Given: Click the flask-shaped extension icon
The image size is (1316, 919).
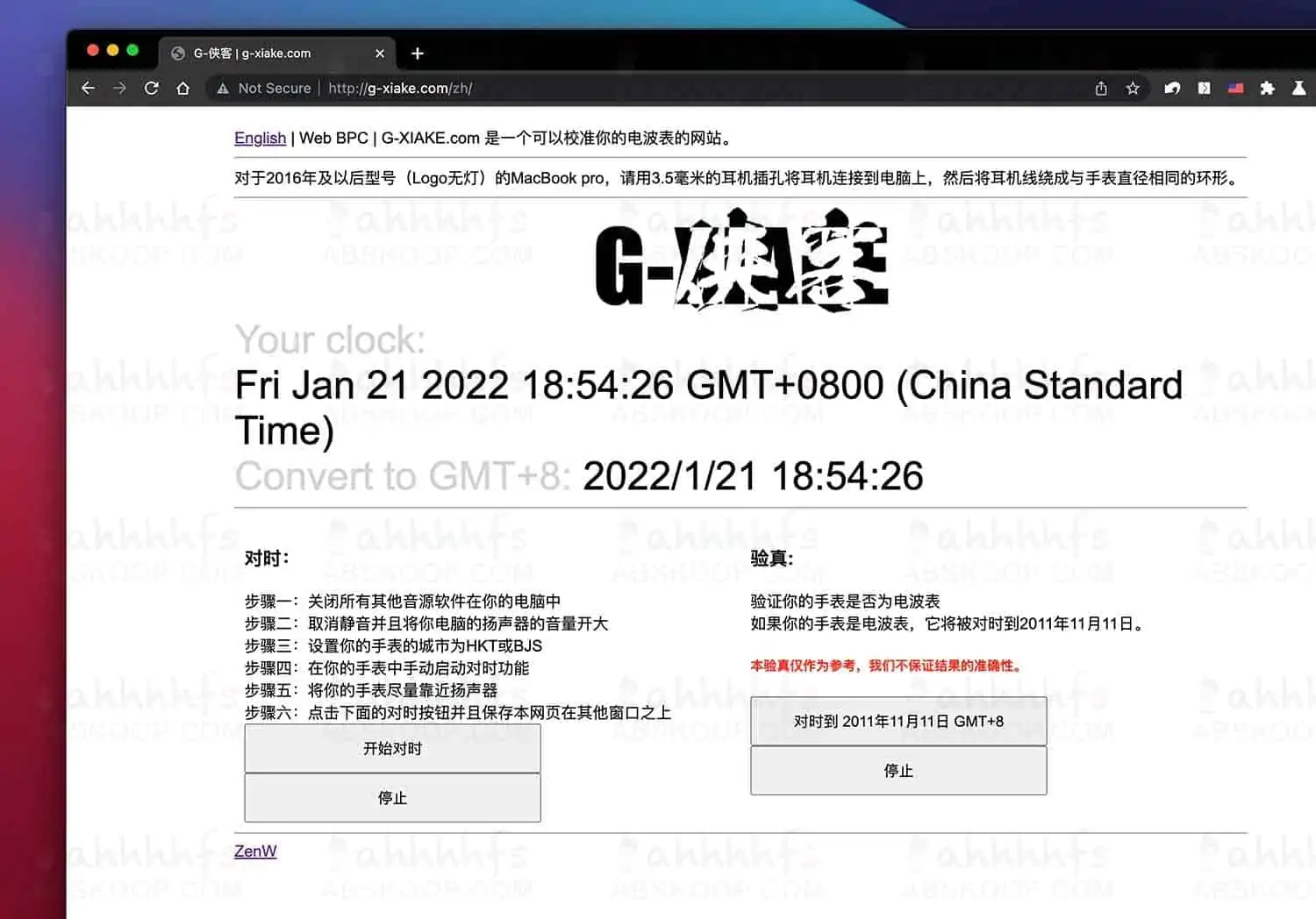Looking at the screenshot, I should coord(1298,88).
